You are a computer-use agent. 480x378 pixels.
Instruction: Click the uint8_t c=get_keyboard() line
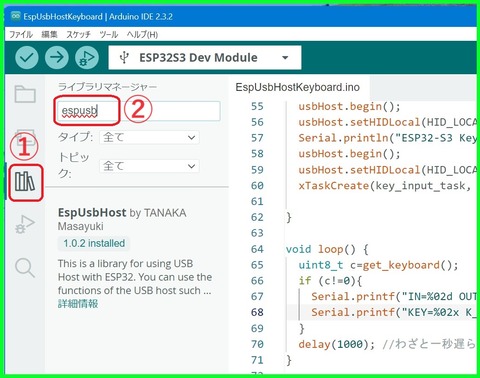(x=378, y=265)
